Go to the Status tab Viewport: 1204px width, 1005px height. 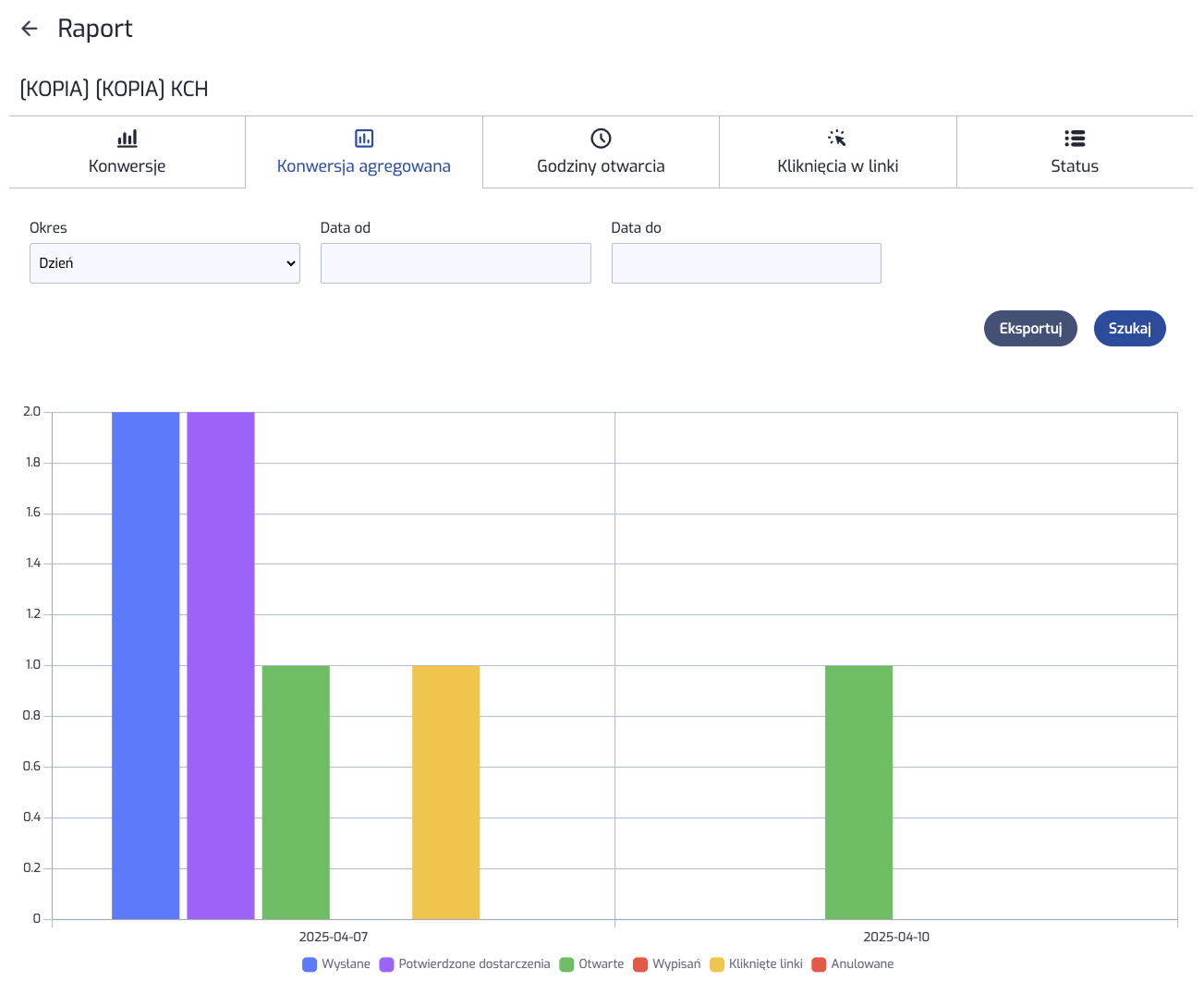(1075, 152)
